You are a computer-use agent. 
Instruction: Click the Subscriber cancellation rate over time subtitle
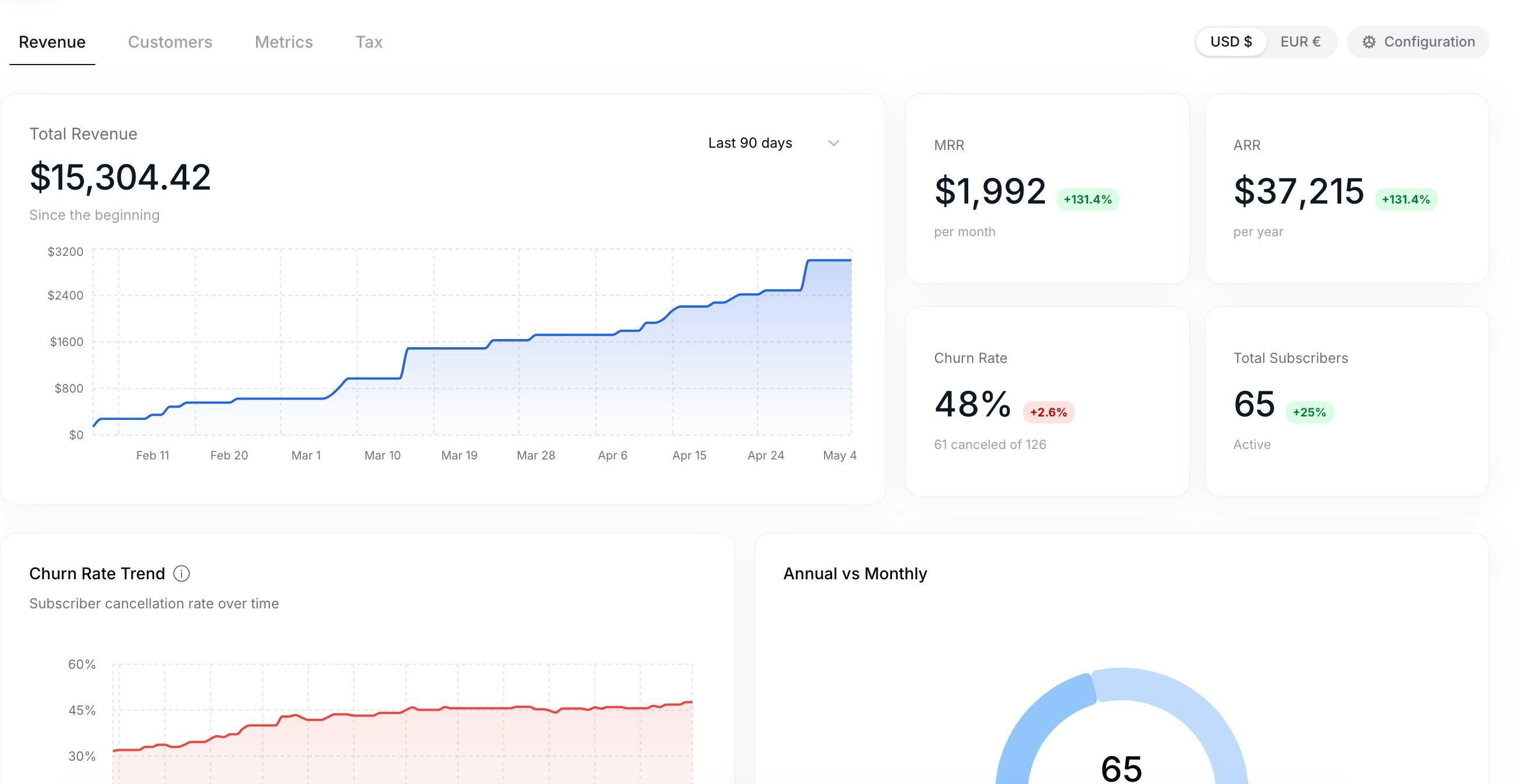click(154, 603)
